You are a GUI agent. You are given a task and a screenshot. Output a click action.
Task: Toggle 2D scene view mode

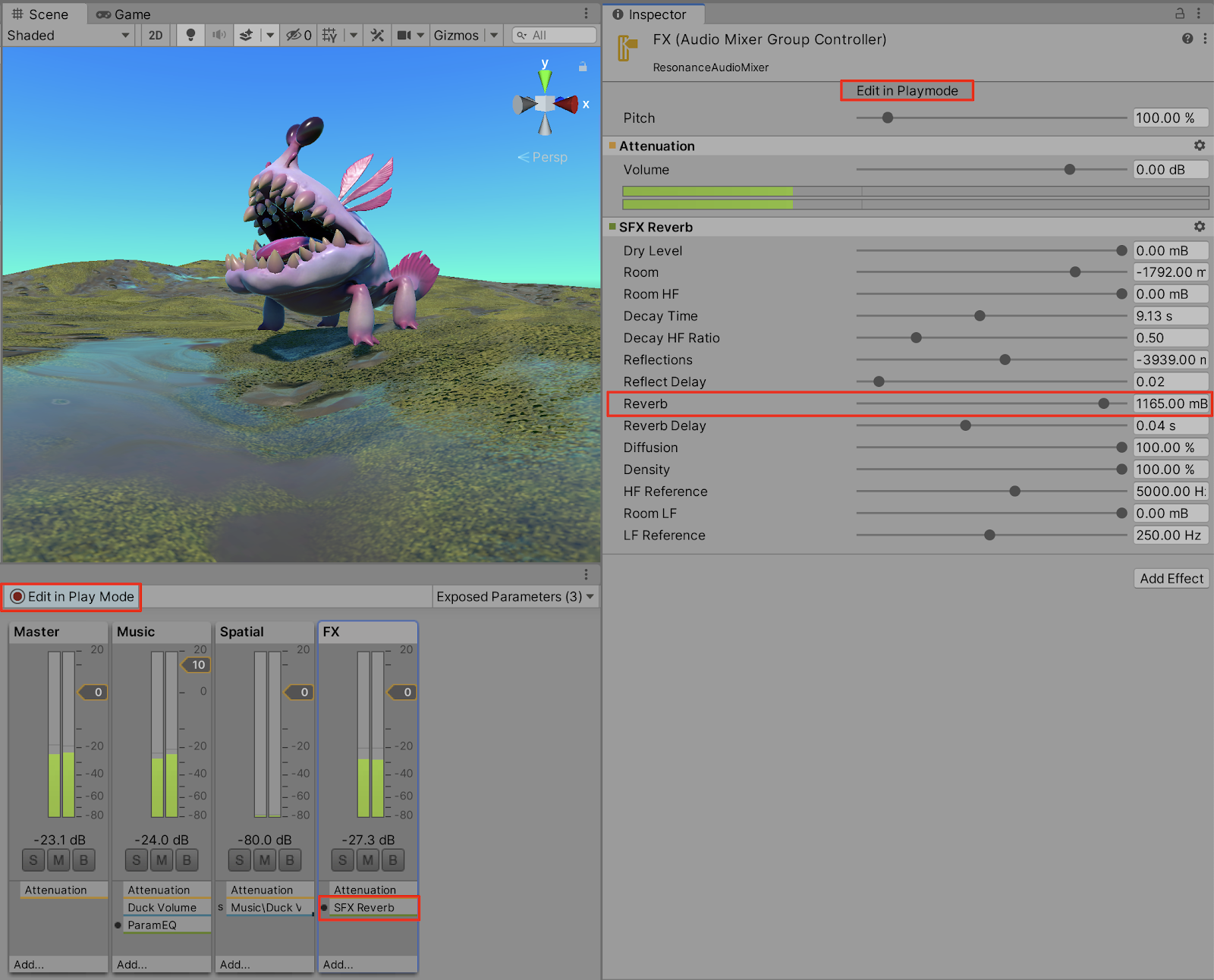click(156, 35)
